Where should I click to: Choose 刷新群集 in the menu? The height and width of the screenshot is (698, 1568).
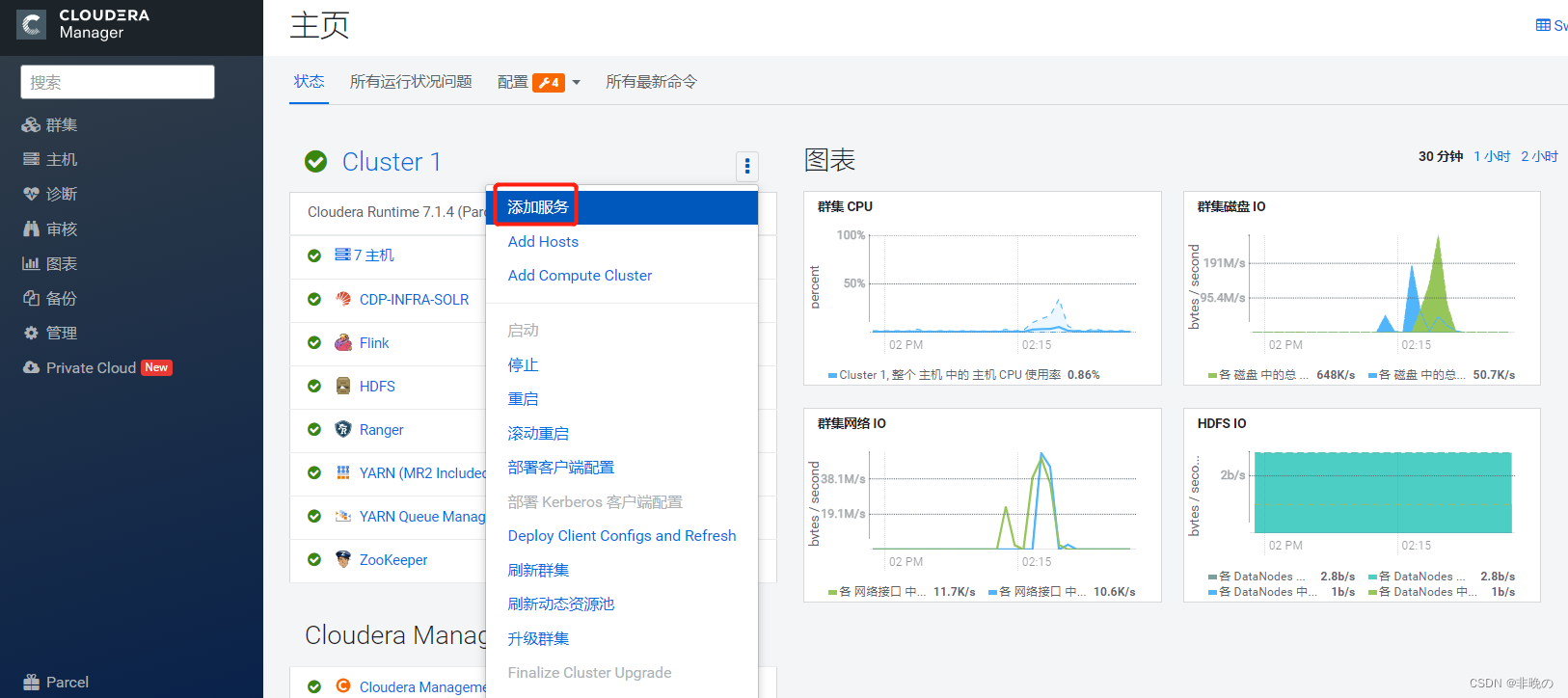[x=538, y=571]
